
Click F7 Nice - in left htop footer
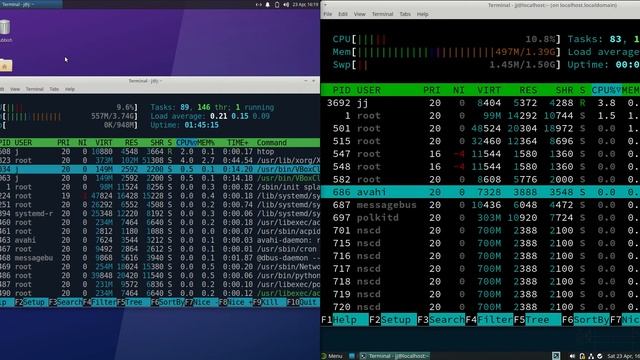tap(202, 302)
